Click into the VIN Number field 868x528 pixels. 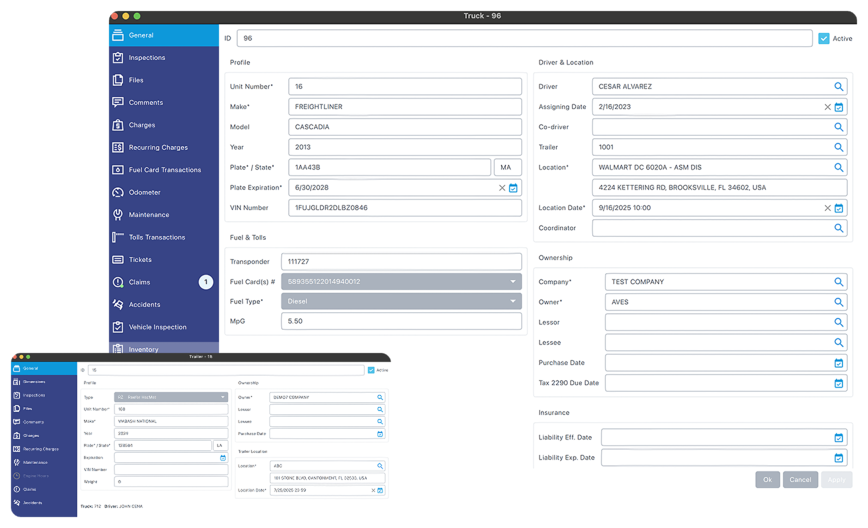click(404, 208)
